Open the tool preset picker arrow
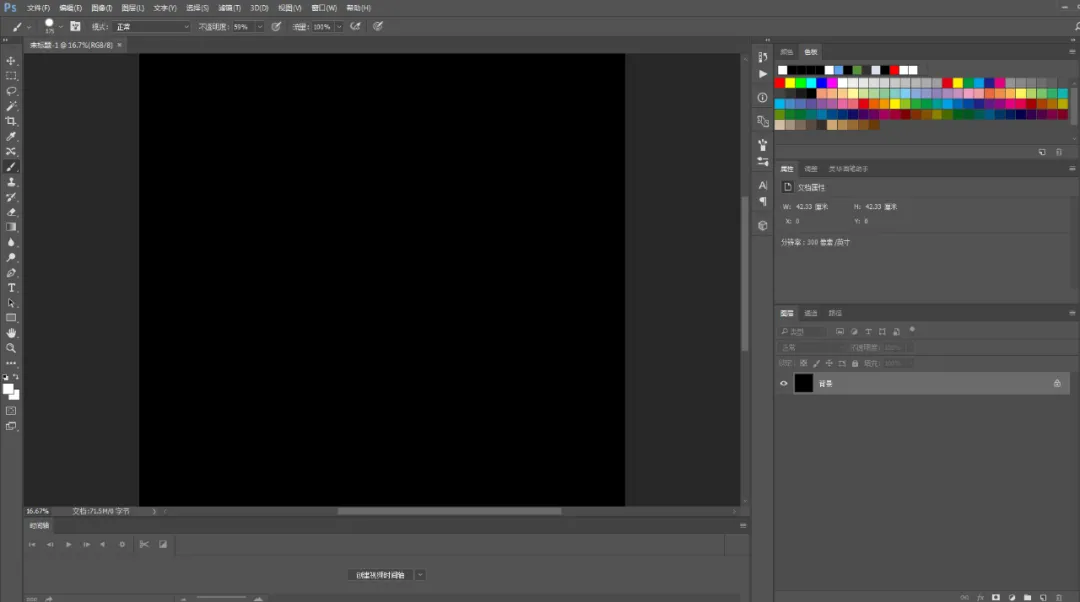This screenshot has height=602, width=1080. tap(28, 27)
